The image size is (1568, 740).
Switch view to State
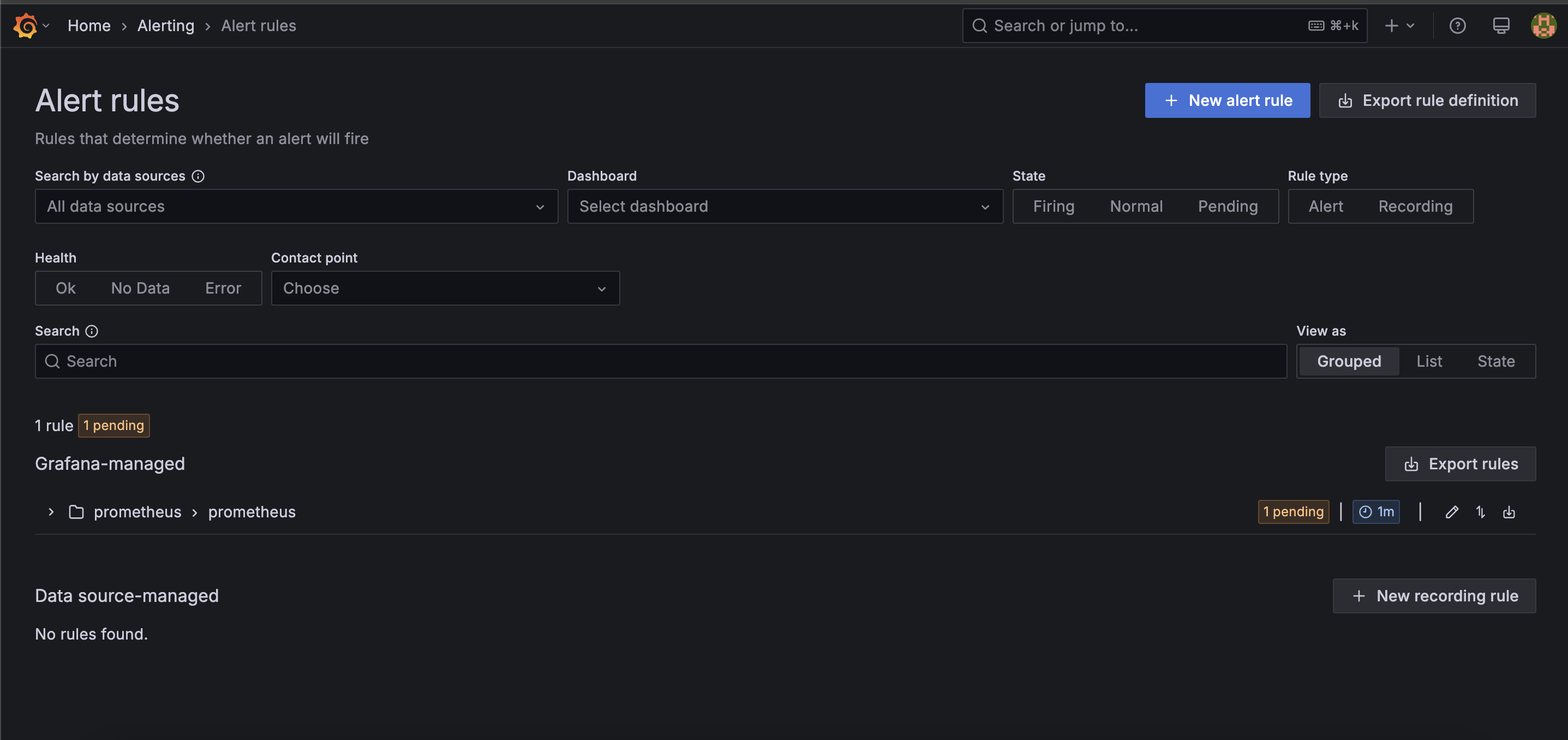[x=1495, y=361]
